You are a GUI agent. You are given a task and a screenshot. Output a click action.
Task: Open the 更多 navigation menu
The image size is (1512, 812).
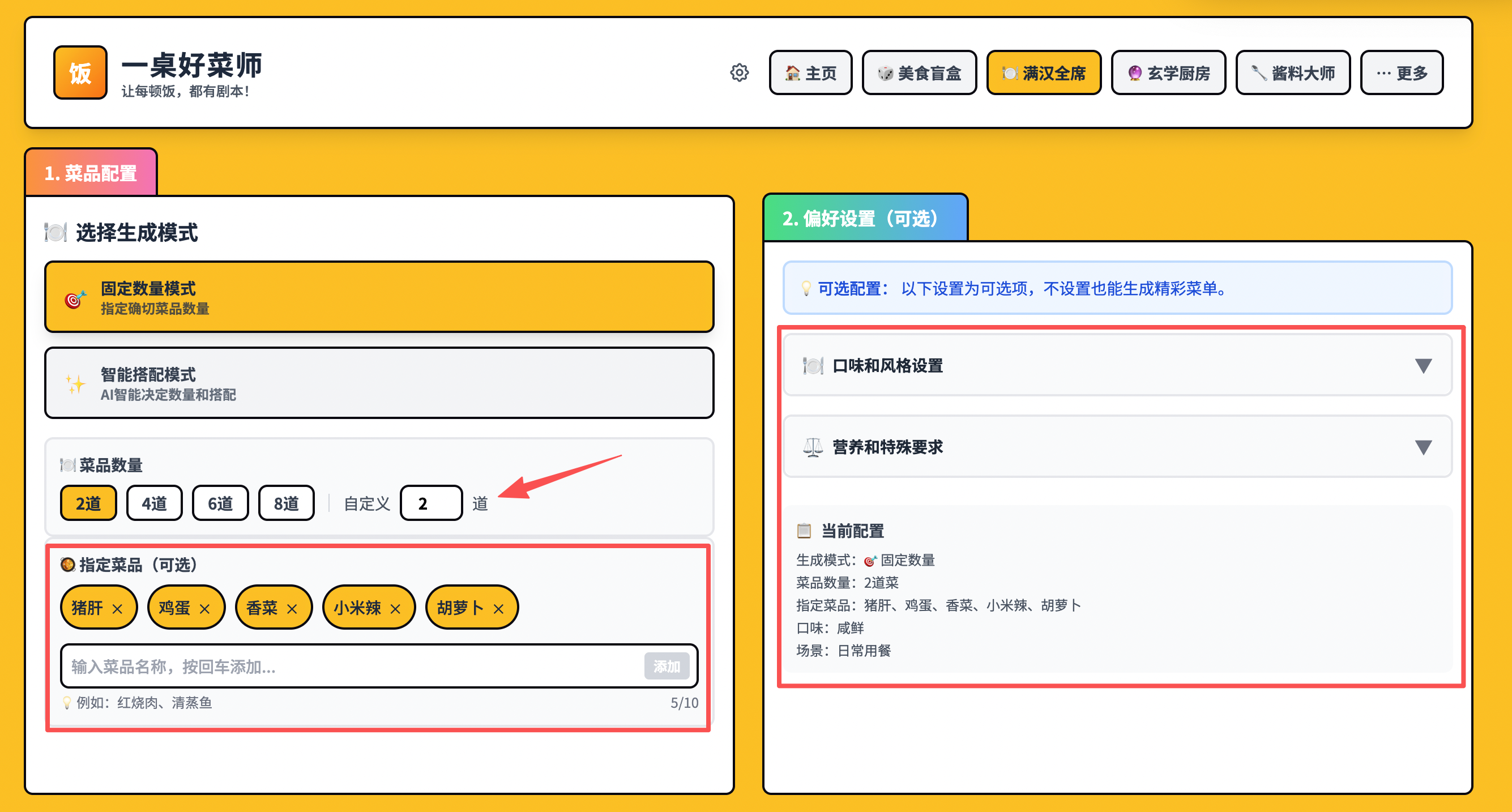1401,72
